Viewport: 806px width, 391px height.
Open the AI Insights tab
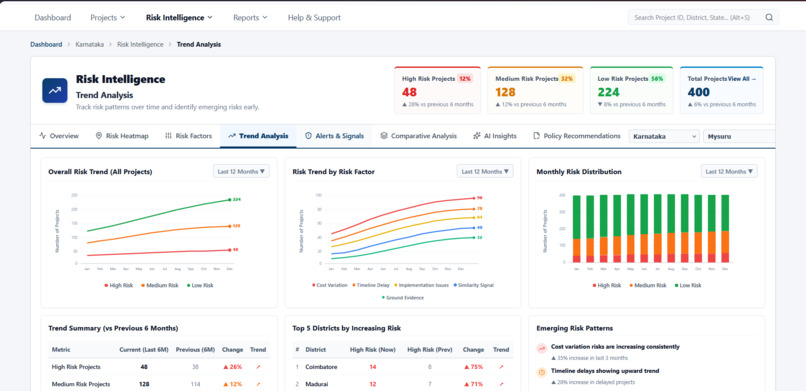pos(495,136)
